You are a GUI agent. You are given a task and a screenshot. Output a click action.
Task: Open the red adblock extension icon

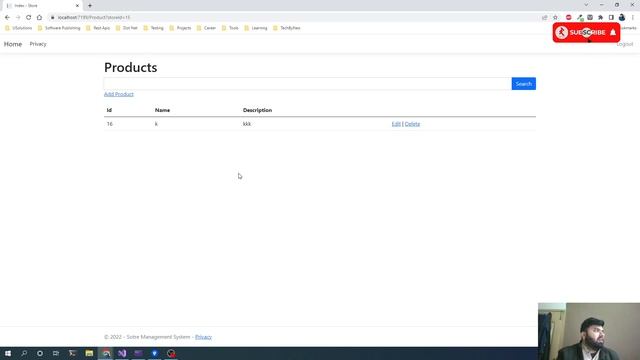(x=569, y=18)
